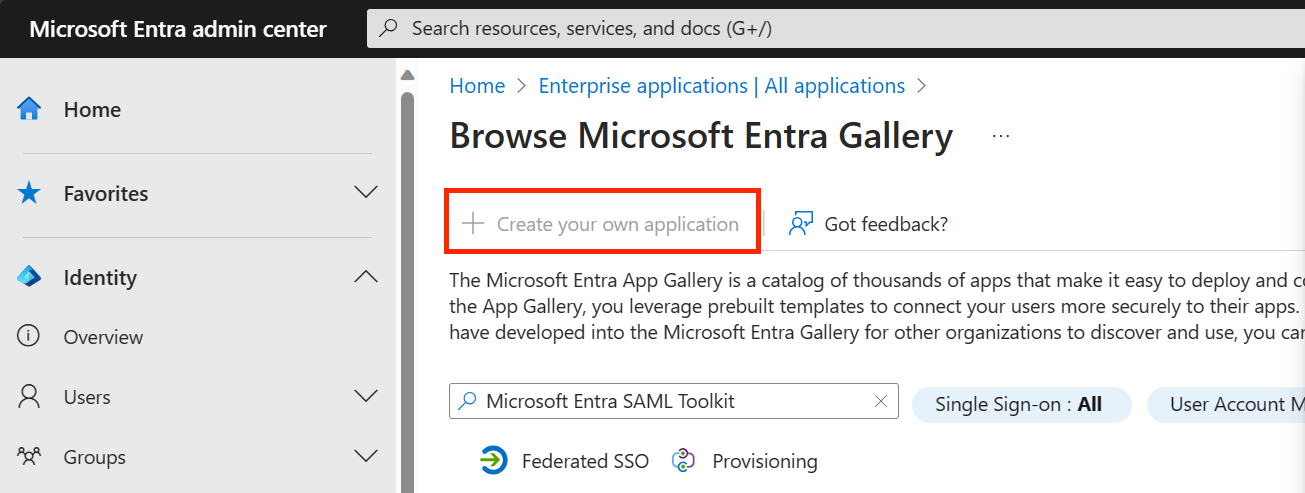Image resolution: width=1305 pixels, height=493 pixels.
Task: Expand the Favorites section chevron
Action: pos(366,193)
